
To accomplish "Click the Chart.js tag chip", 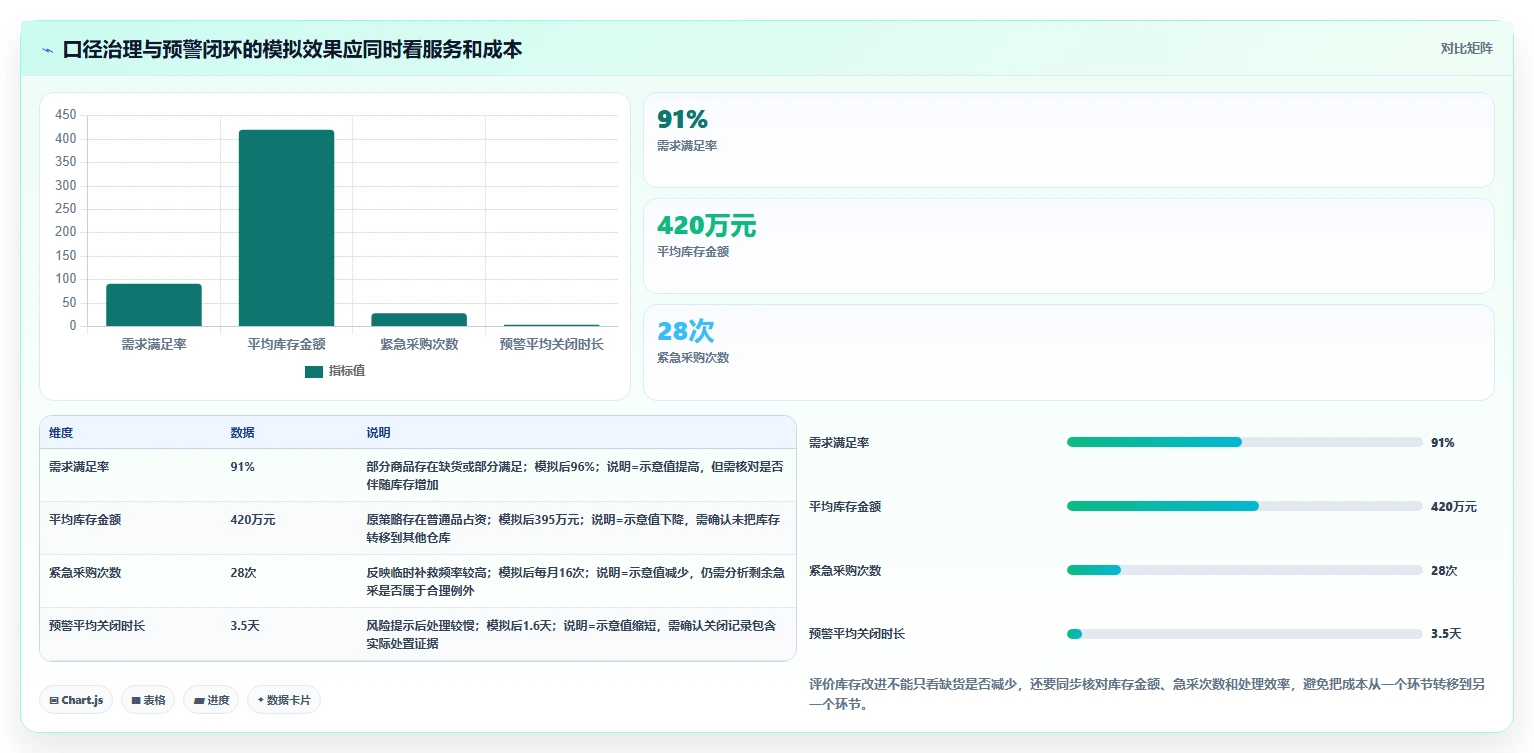I will click(x=77, y=700).
